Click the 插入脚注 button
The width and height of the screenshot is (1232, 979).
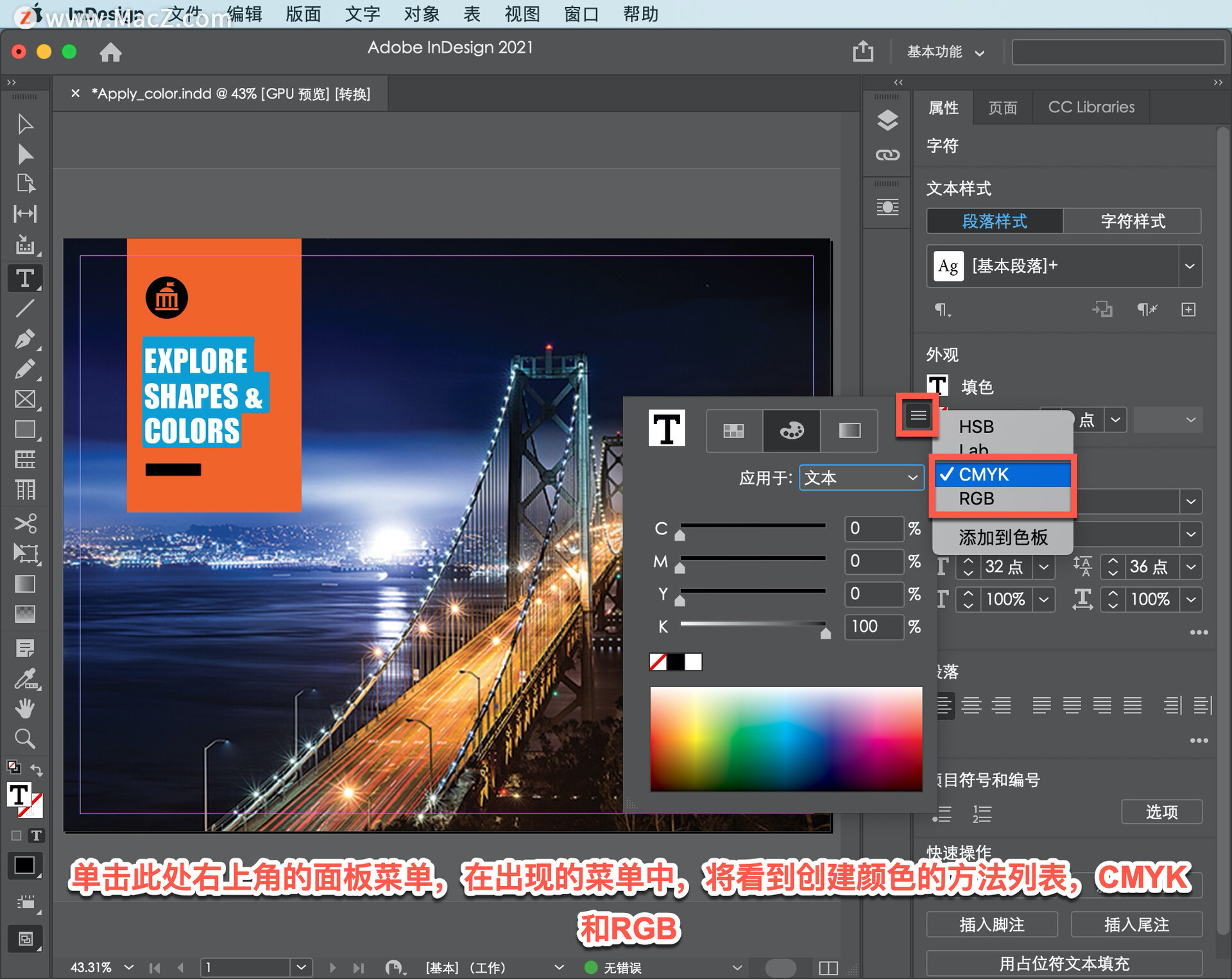coord(991,924)
